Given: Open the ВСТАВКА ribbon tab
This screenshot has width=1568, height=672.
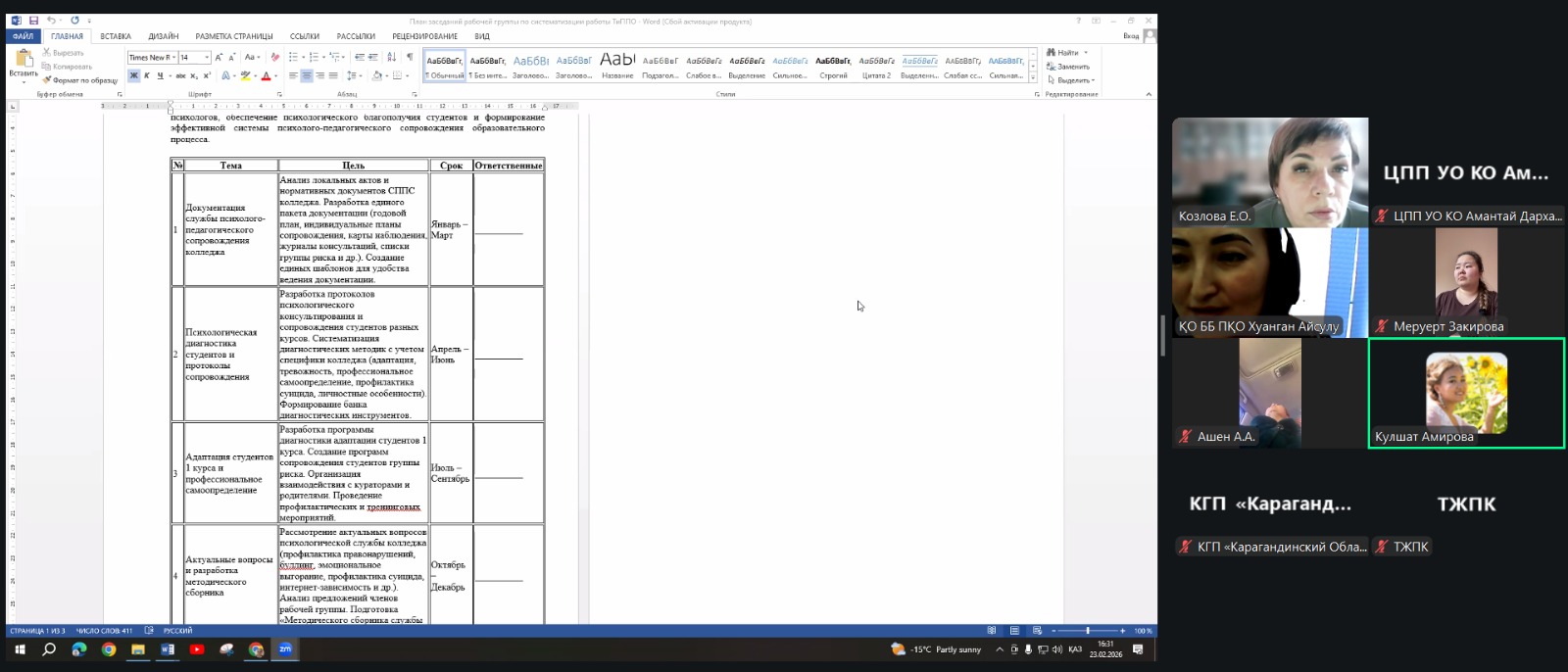Looking at the screenshot, I should coord(116,36).
